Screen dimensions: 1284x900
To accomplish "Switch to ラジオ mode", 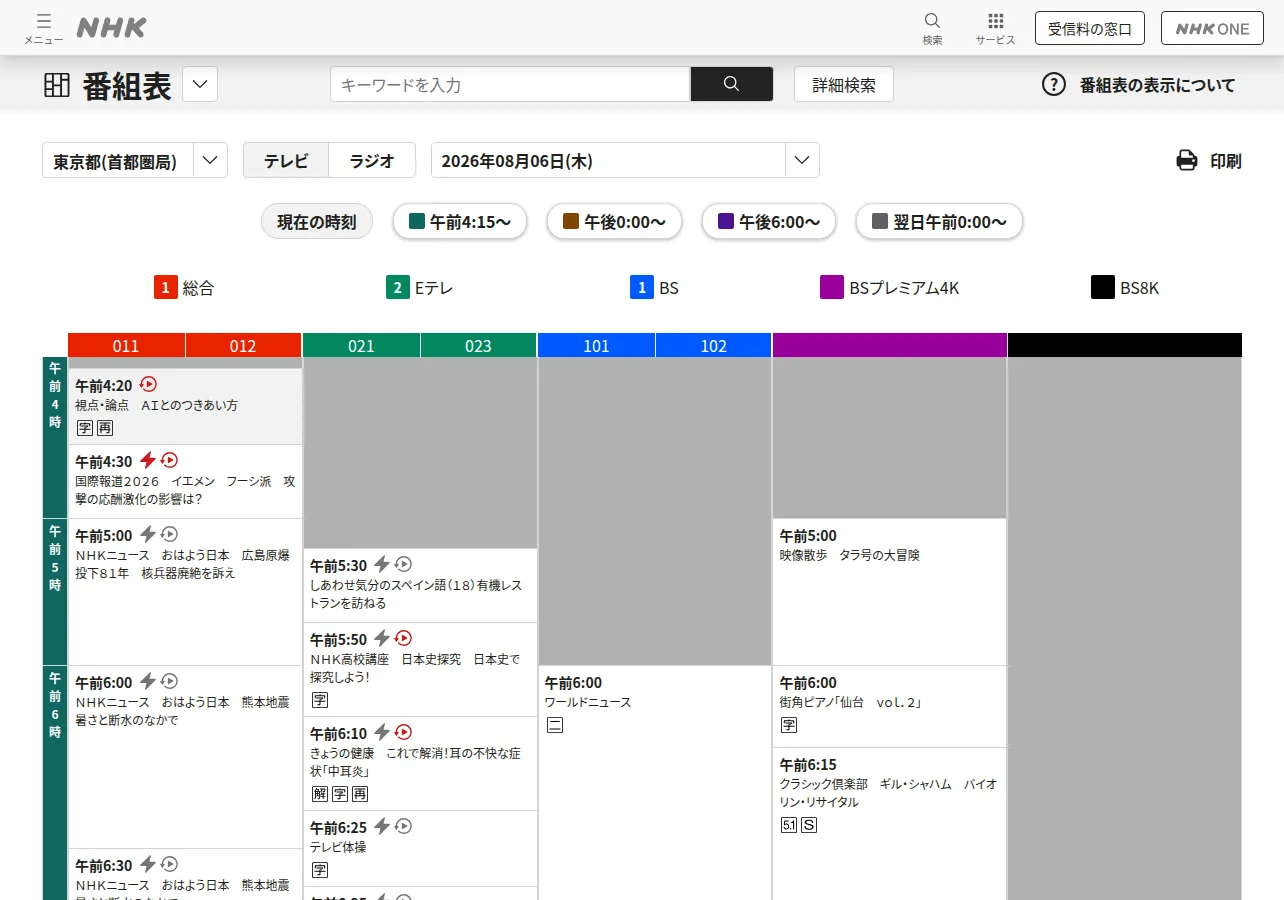I will (372, 160).
